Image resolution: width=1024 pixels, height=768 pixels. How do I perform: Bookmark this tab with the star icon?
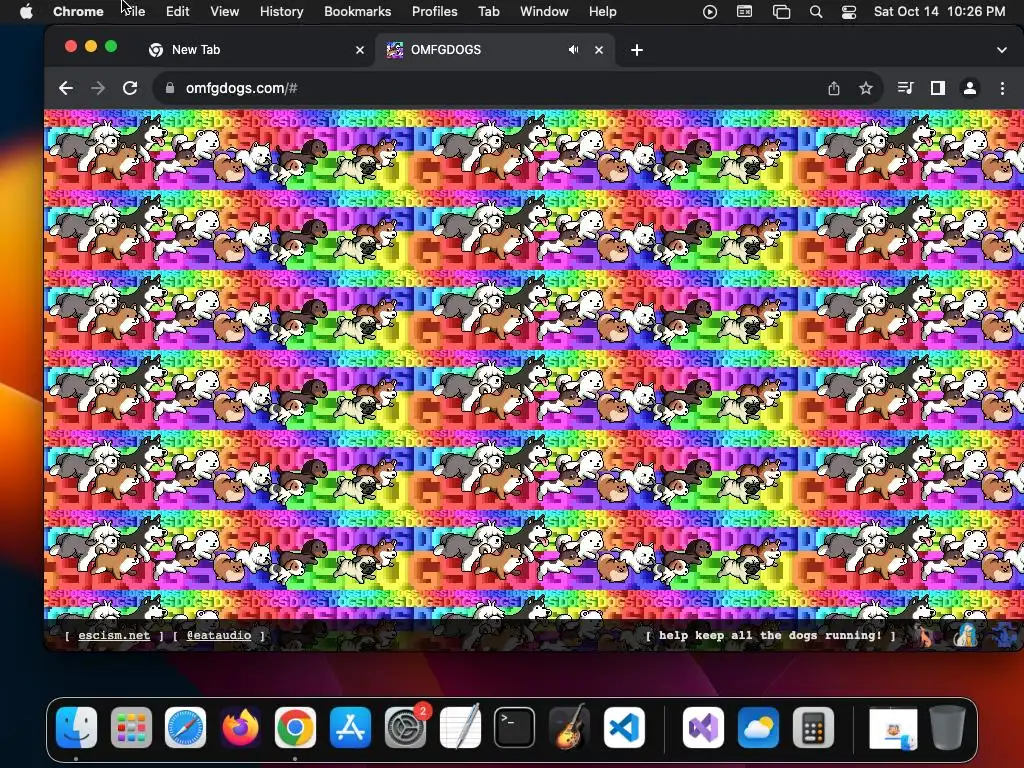tap(866, 88)
